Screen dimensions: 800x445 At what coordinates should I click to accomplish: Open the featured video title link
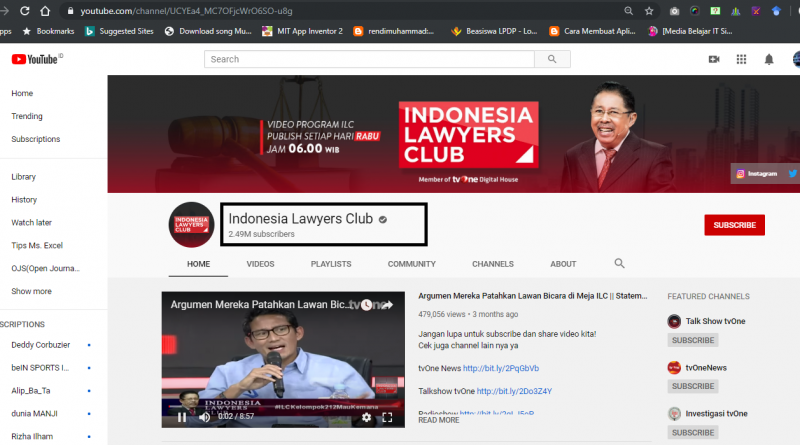[533, 295]
